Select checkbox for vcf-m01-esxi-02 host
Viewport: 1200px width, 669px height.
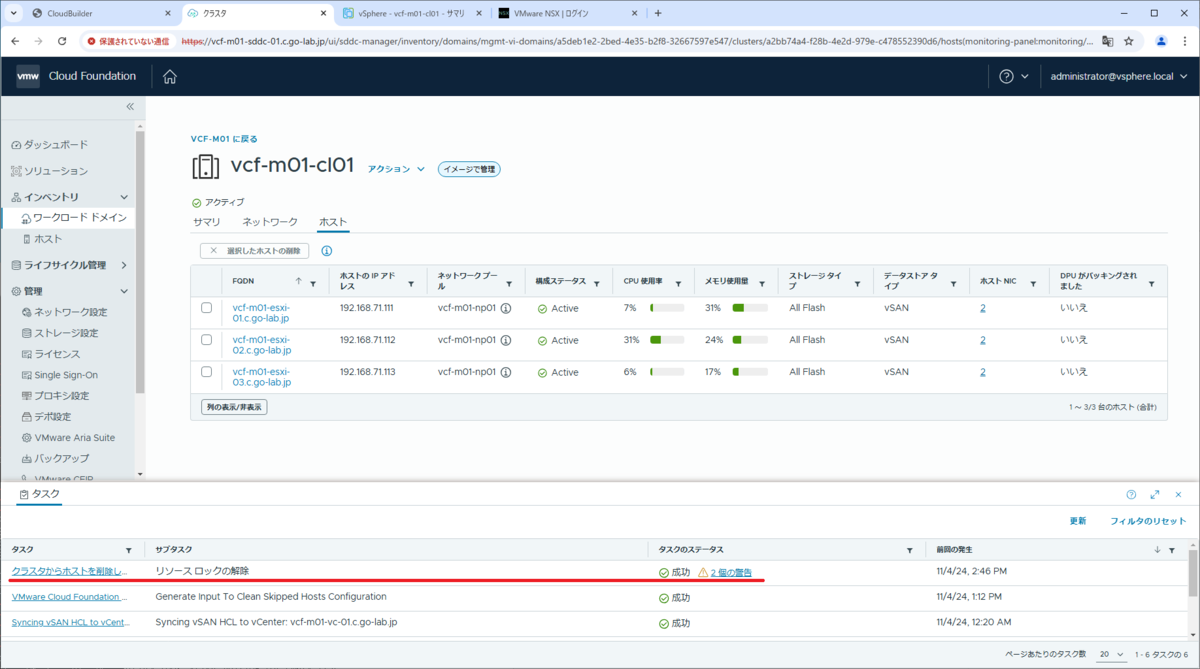(x=207, y=340)
